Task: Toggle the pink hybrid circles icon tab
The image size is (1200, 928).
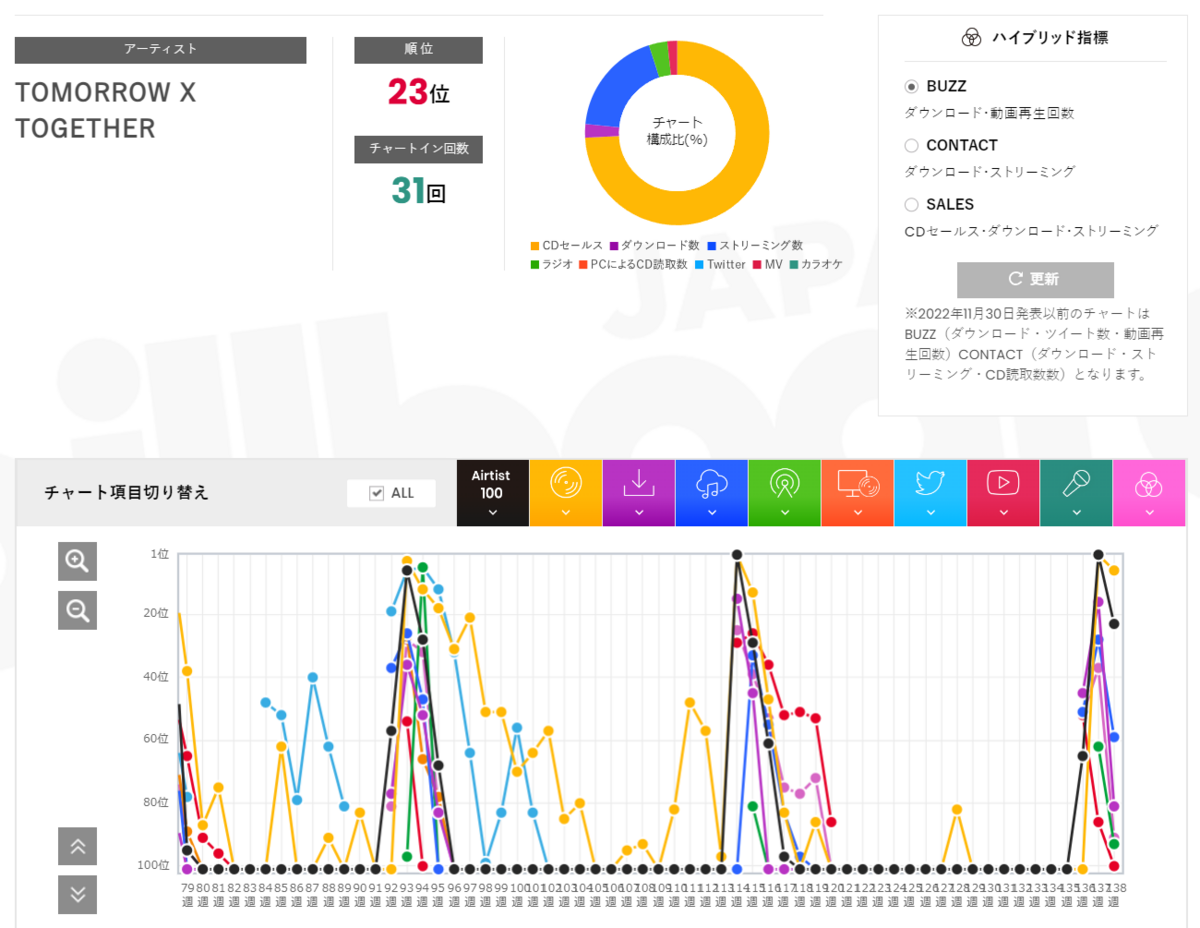Action: [x=1149, y=492]
